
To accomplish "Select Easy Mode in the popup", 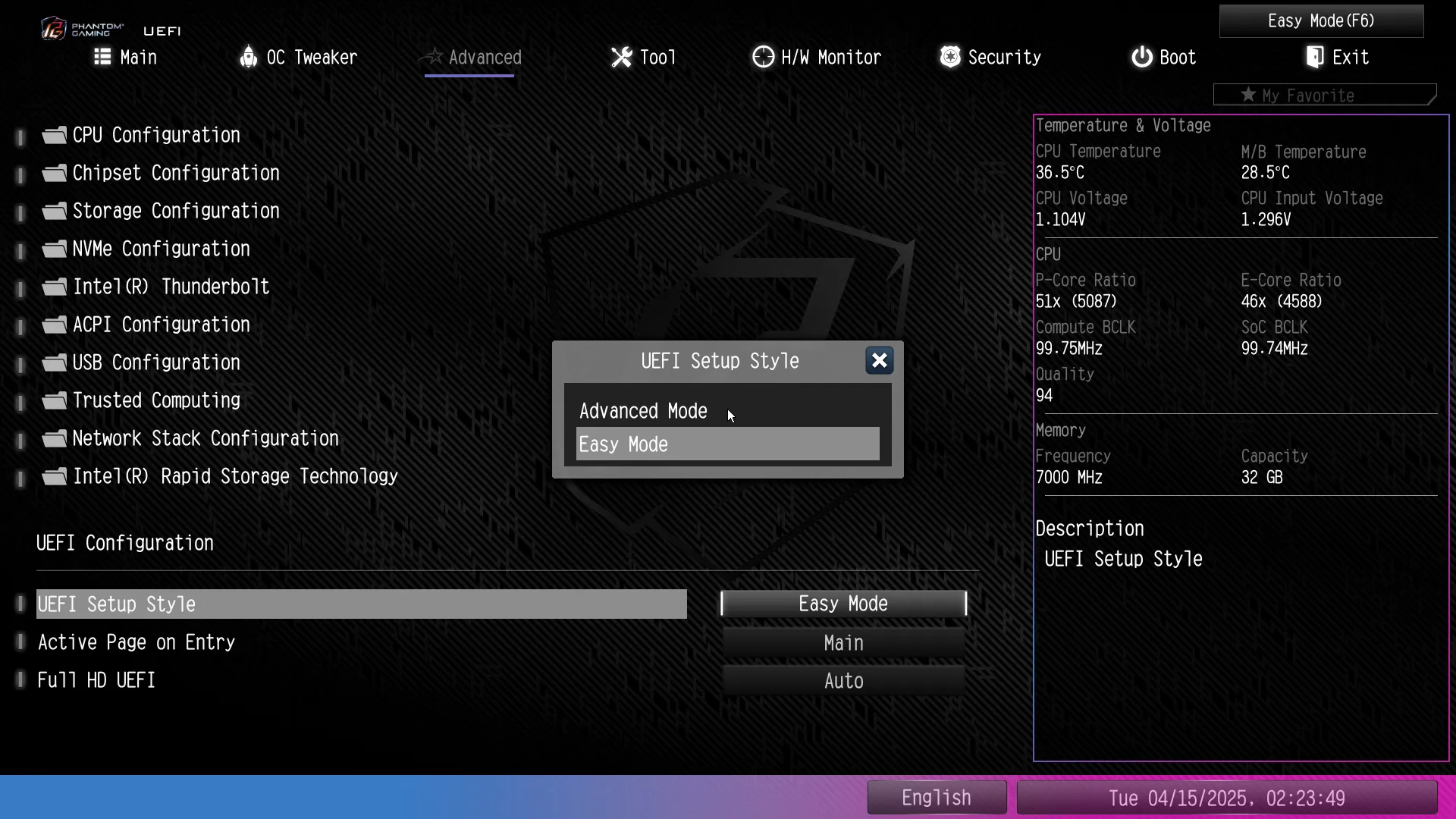I will 728,444.
